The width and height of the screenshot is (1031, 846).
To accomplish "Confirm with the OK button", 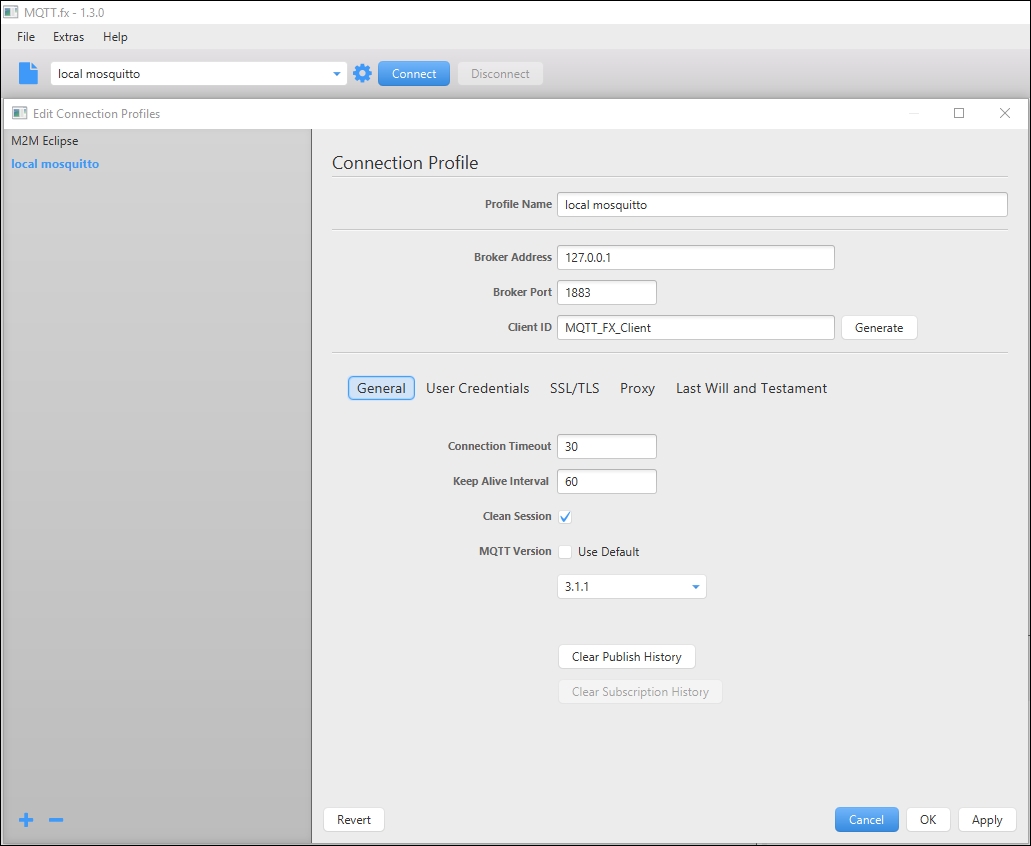I will point(928,820).
